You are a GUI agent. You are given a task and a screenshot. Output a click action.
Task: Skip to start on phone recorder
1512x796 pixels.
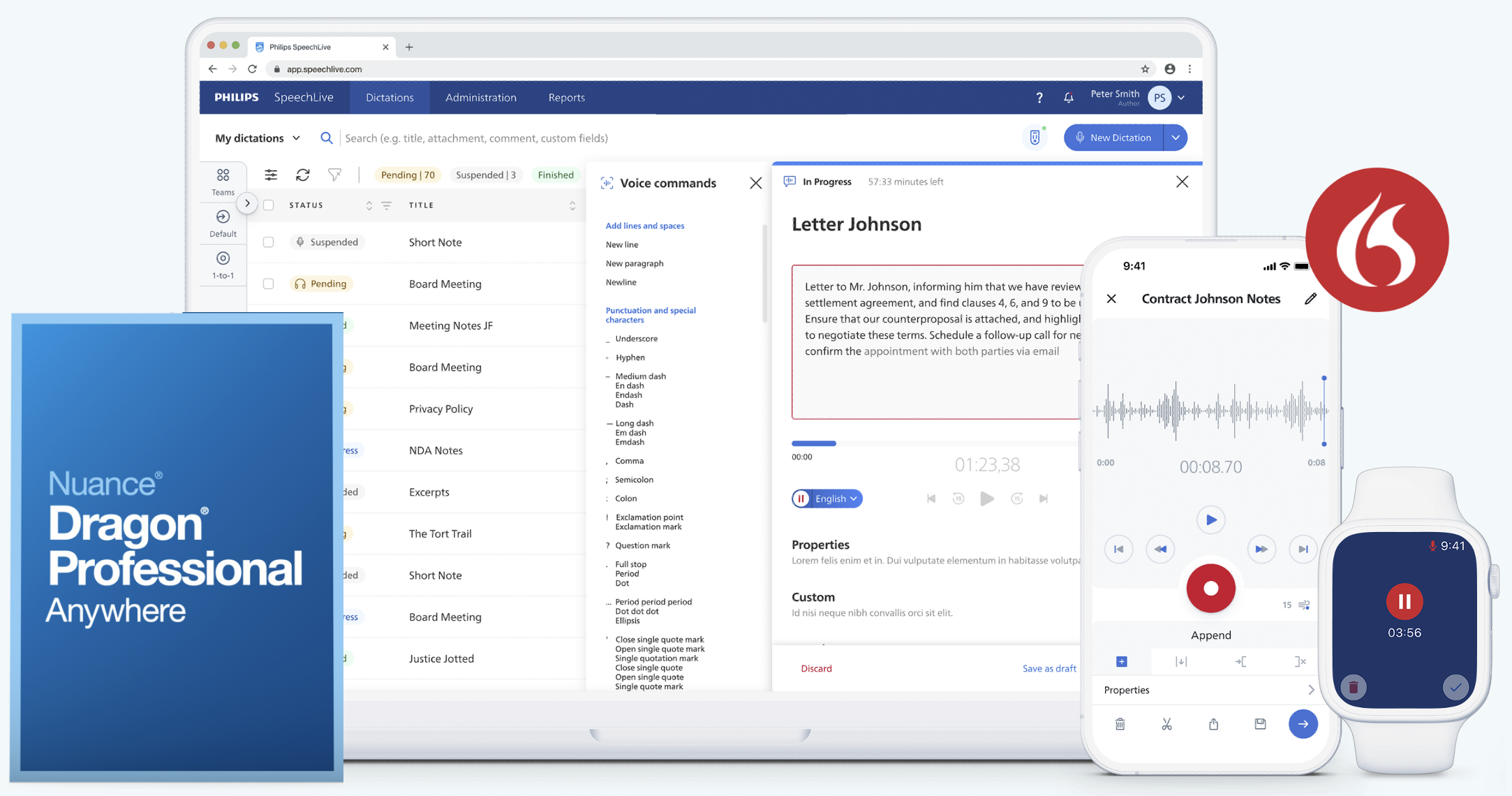tap(1118, 549)
